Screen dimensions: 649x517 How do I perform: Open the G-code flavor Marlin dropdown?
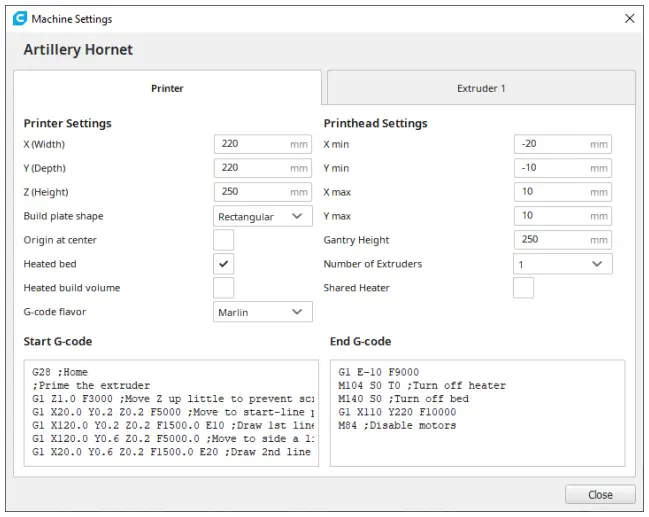coord(263,312)
